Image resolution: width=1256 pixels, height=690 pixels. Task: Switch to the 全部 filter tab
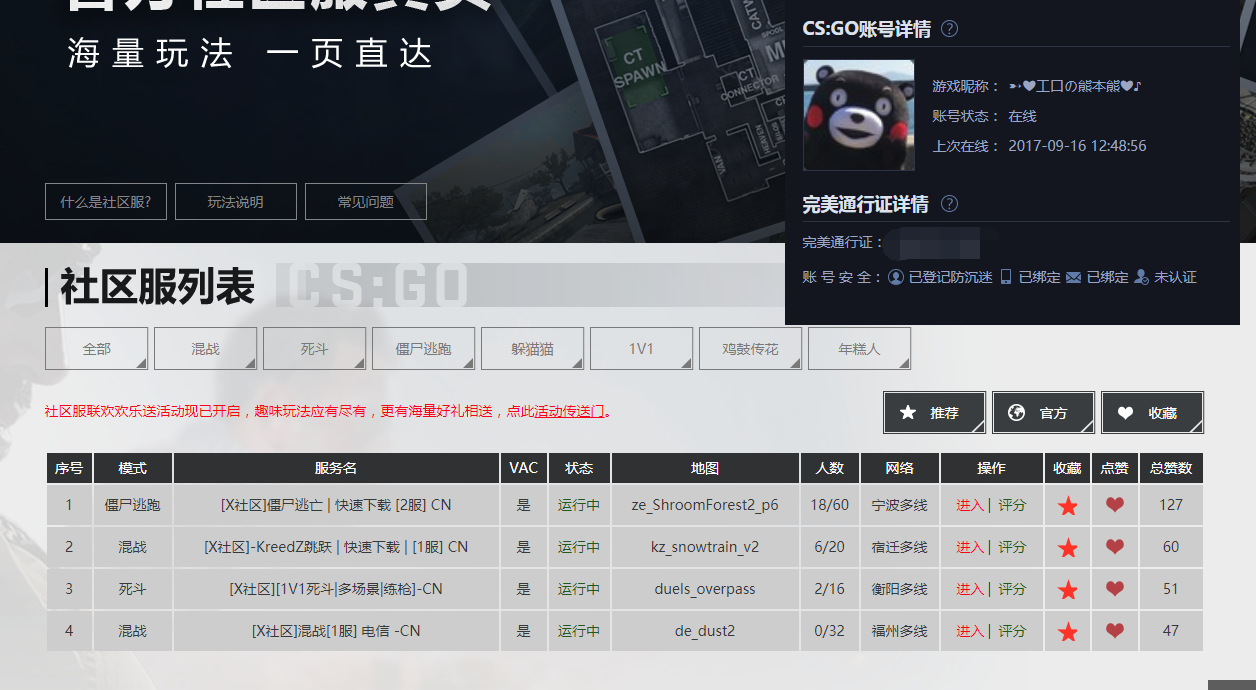pyautogui.click(x=96, y=348)
